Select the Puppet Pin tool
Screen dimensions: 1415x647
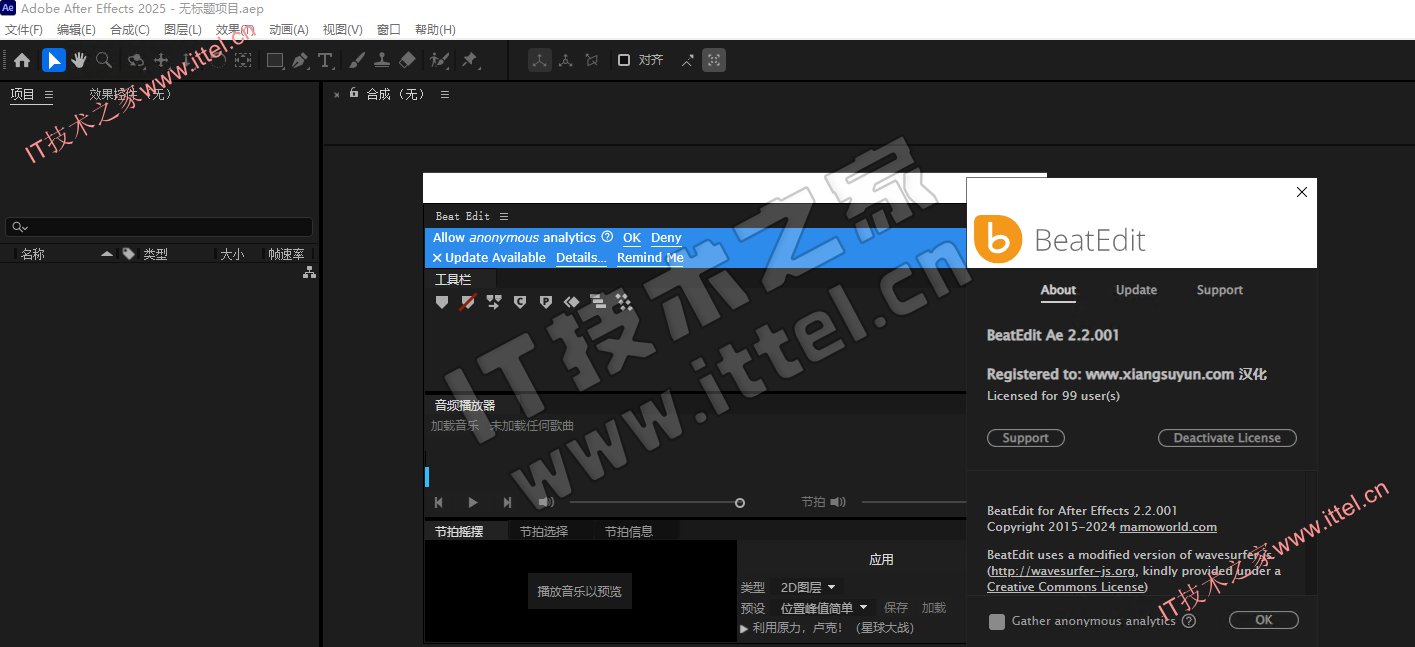470,60
